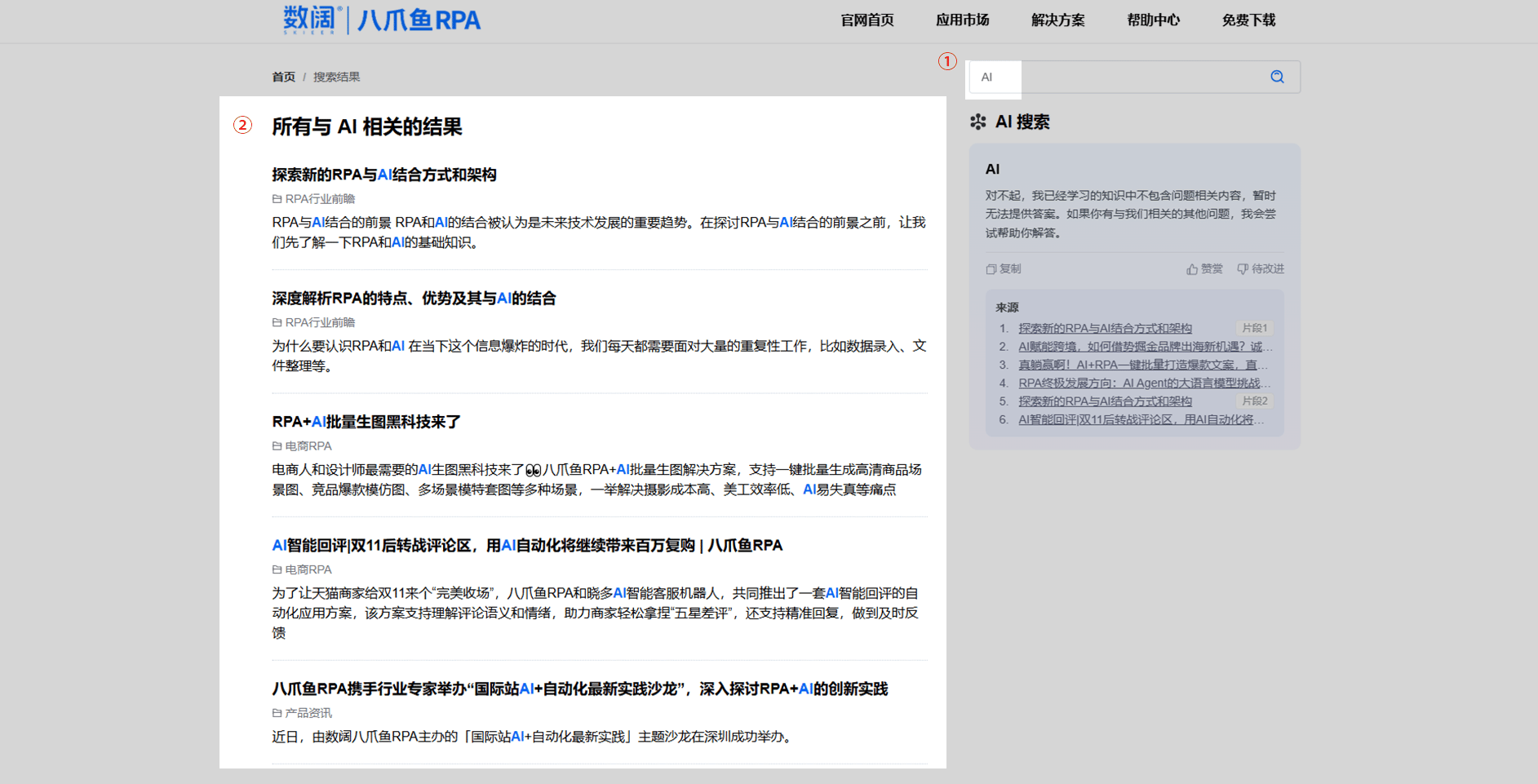Open result 八爪鱼RPA携手行业专家举办 sandbox article
Image resolution: width=1538 pixels, height=784 pixels.
click(579, 689)
